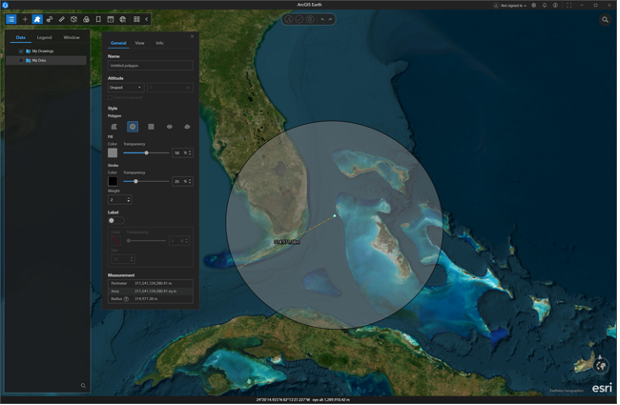Adjust label Size stepper
This screenshot has width=620, height=405.
(132, 260)
